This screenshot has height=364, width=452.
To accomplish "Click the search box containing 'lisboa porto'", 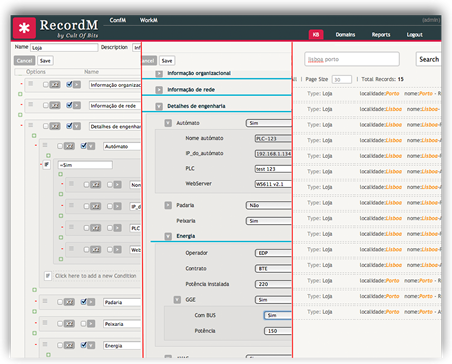I will 352,59.
